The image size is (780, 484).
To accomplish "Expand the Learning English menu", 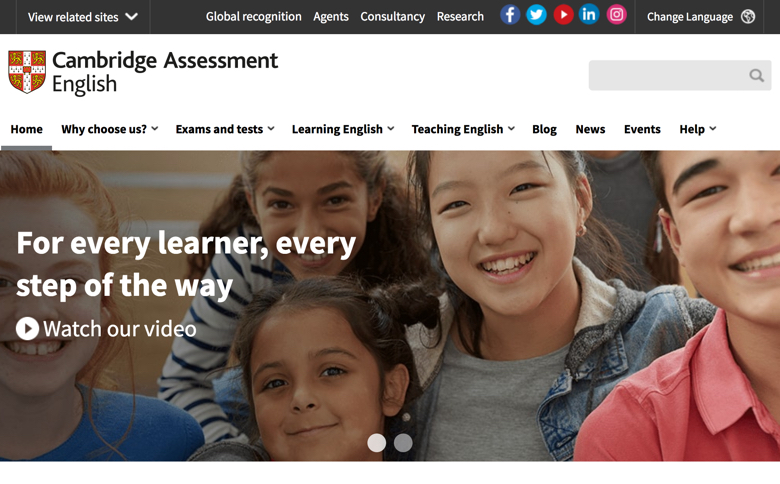I will pyautogui.click(x=343, y=129).
